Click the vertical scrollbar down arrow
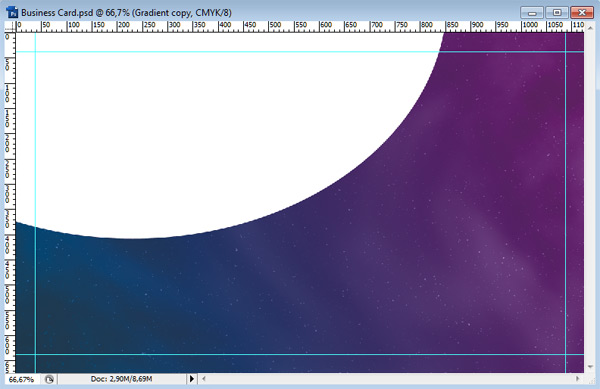The height and width of the screenshot is (389, 600). coord(590,367)
